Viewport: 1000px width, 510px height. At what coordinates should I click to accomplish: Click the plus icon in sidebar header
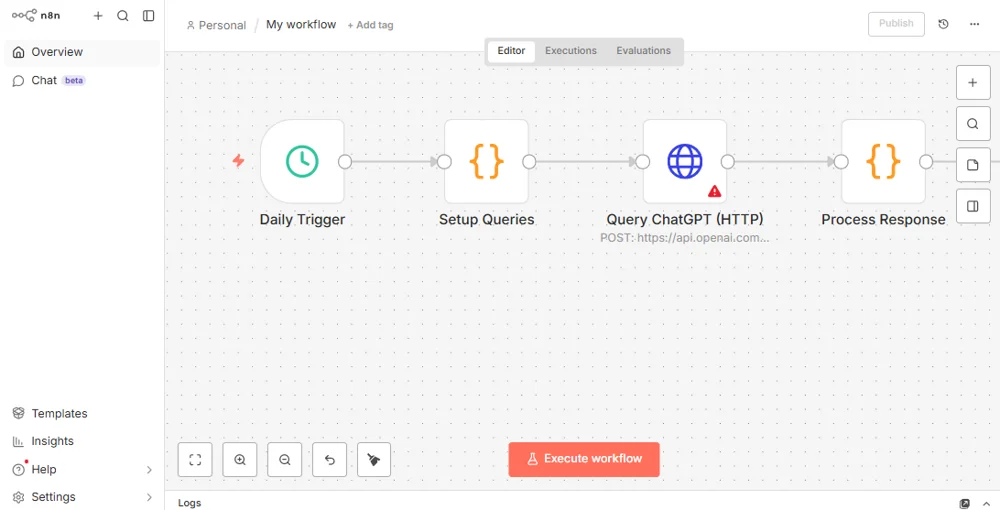(98, 16)
